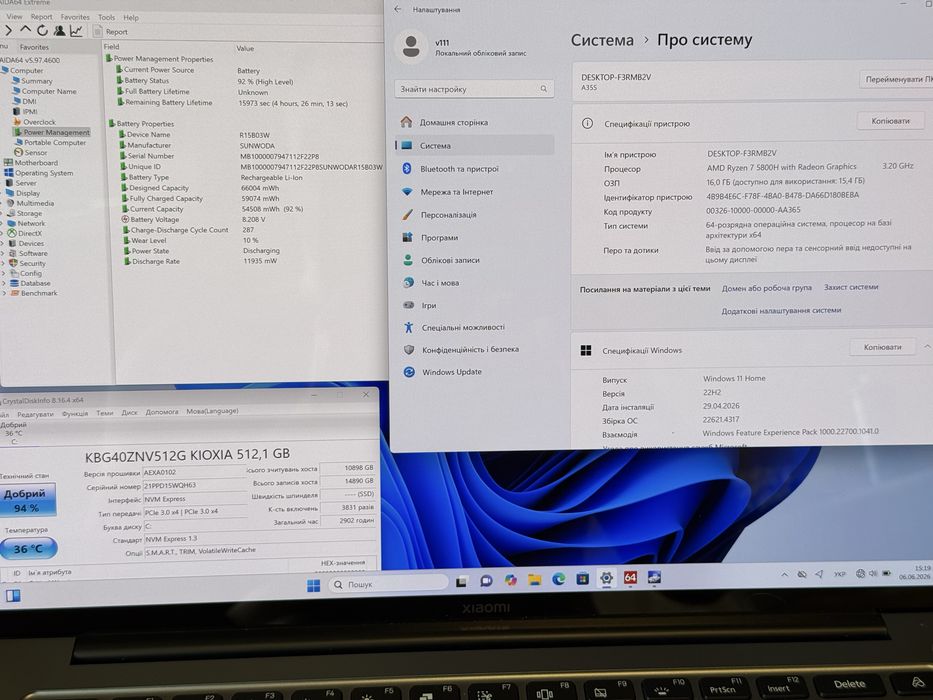933x700 pixels.
Task: Click the Добрий 94 % health status box
Action: coord(27,499)
